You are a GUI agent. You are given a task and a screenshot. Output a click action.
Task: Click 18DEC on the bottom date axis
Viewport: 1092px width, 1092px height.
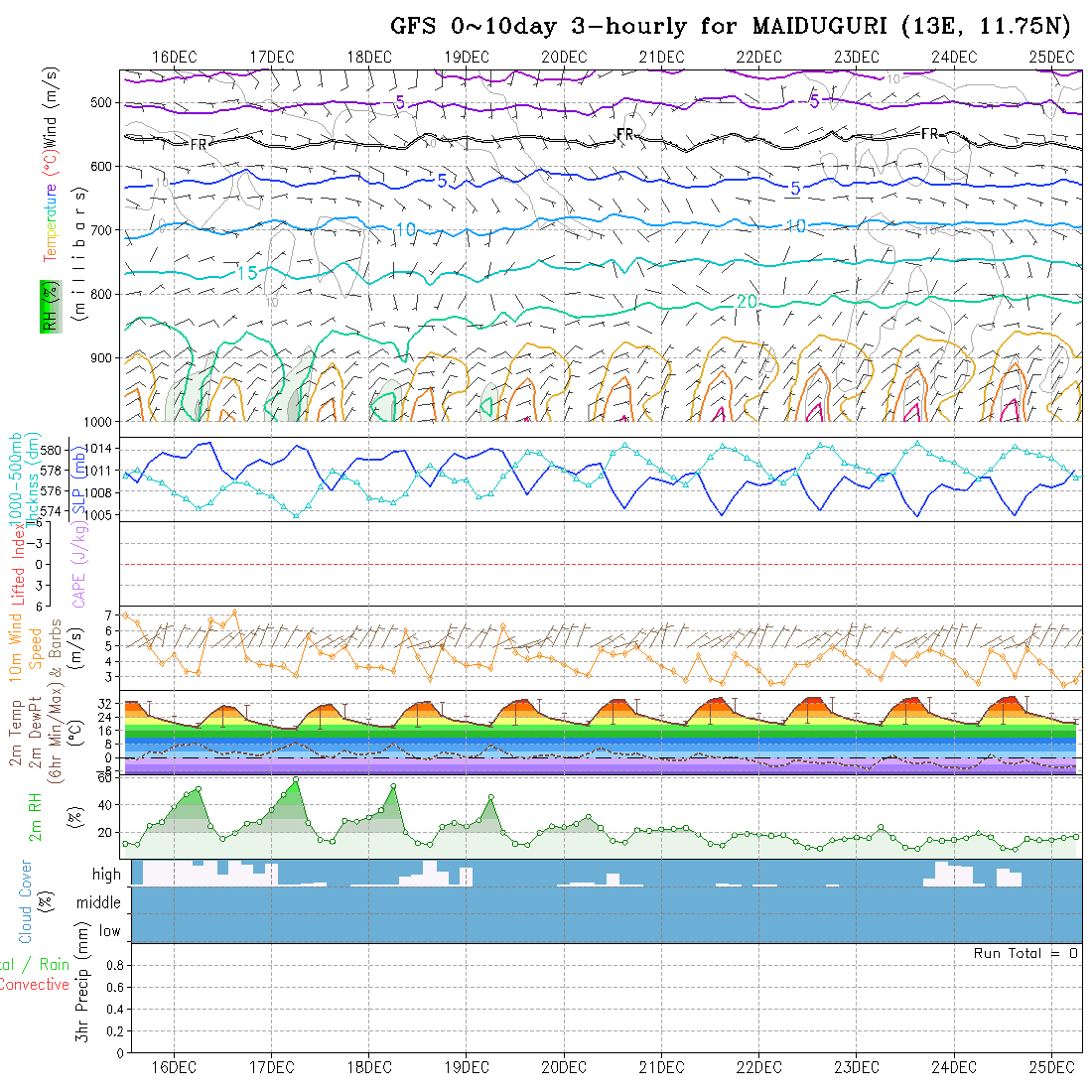tap(369, 1067)
